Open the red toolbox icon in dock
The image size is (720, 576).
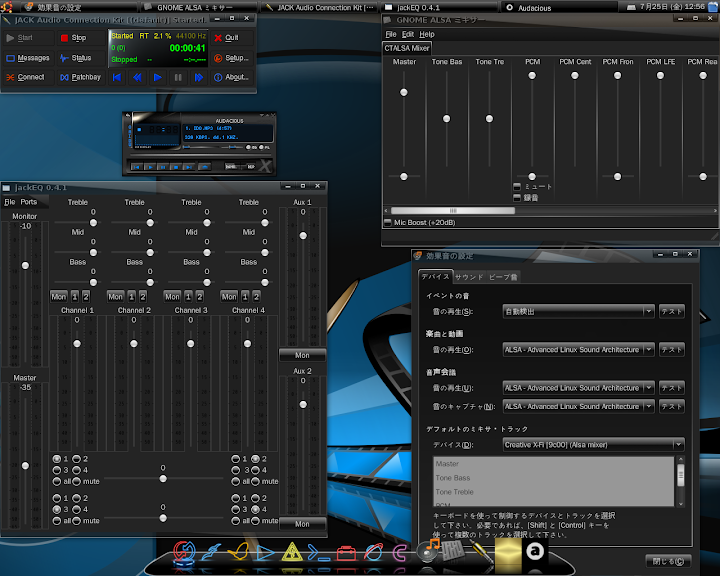pyautogui.click(x=346, y=553)
